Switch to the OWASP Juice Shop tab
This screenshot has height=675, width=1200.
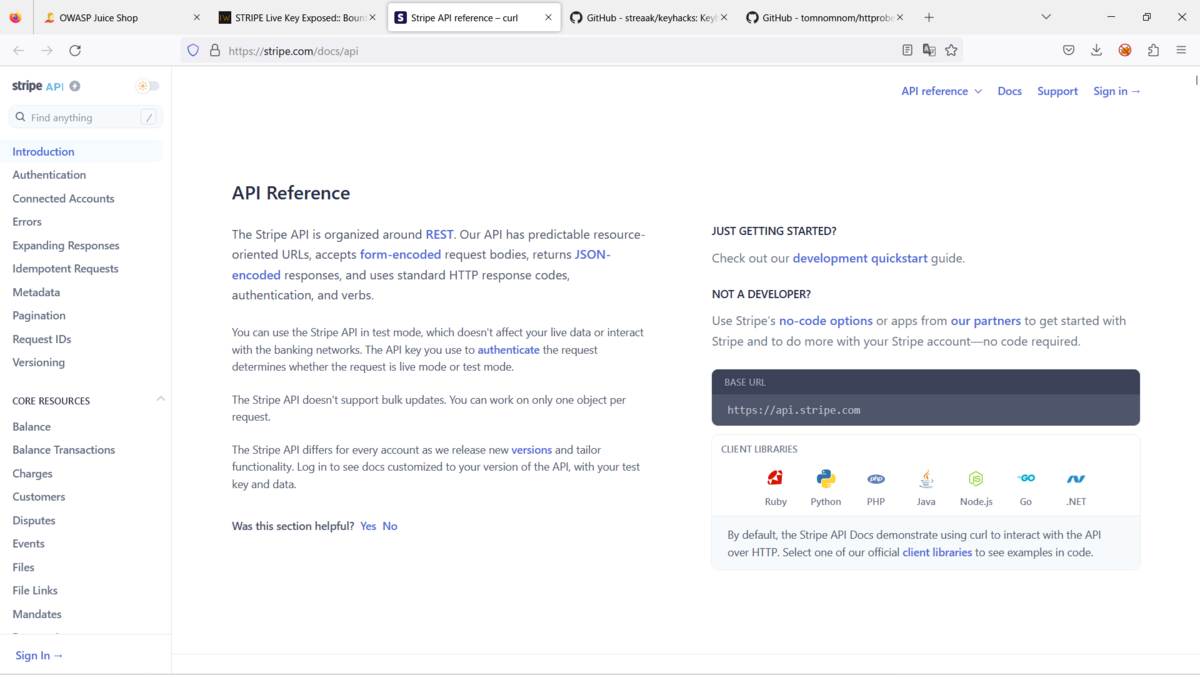pos(122,17)
